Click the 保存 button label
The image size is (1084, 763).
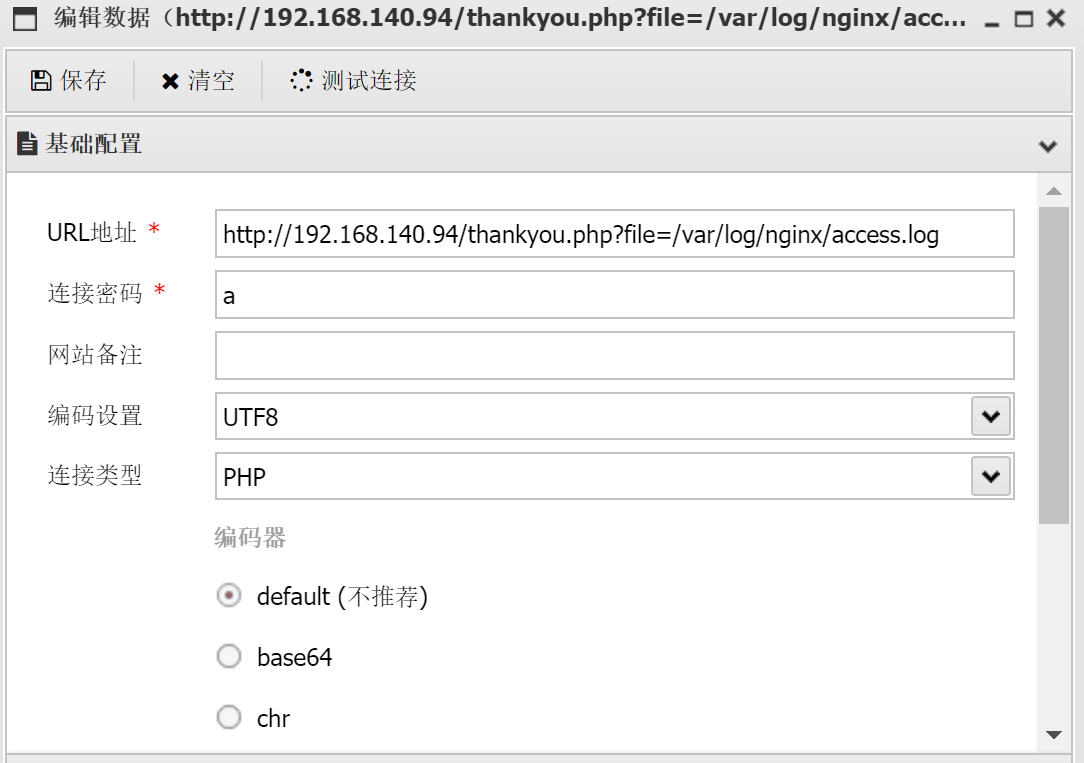[83, 81]
